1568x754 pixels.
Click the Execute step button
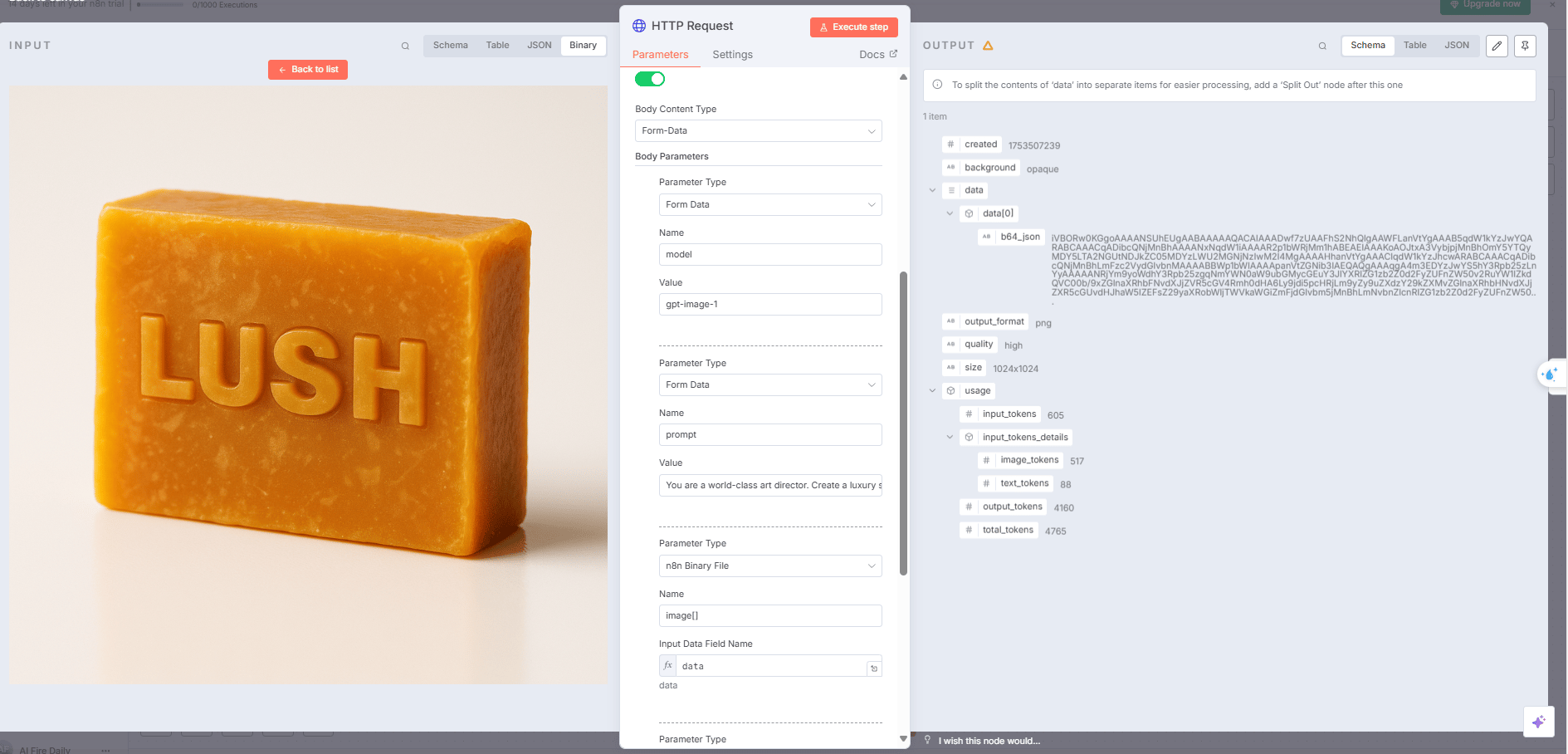coord(854,27)
